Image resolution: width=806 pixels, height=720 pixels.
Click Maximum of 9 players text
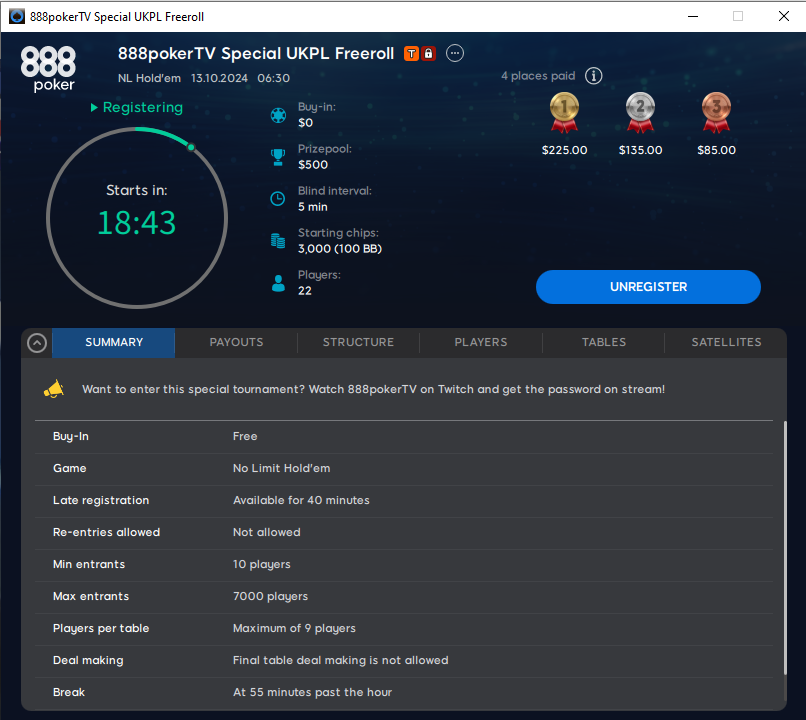(294, 628)
